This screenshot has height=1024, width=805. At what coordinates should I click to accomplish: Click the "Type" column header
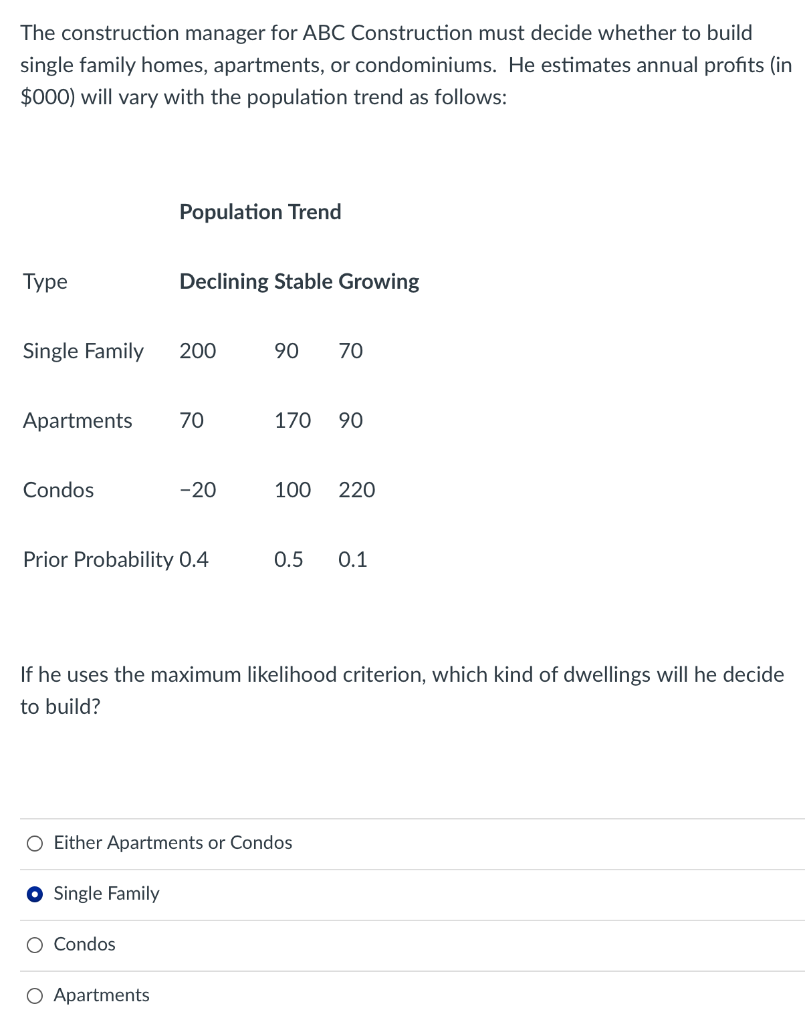45,282
